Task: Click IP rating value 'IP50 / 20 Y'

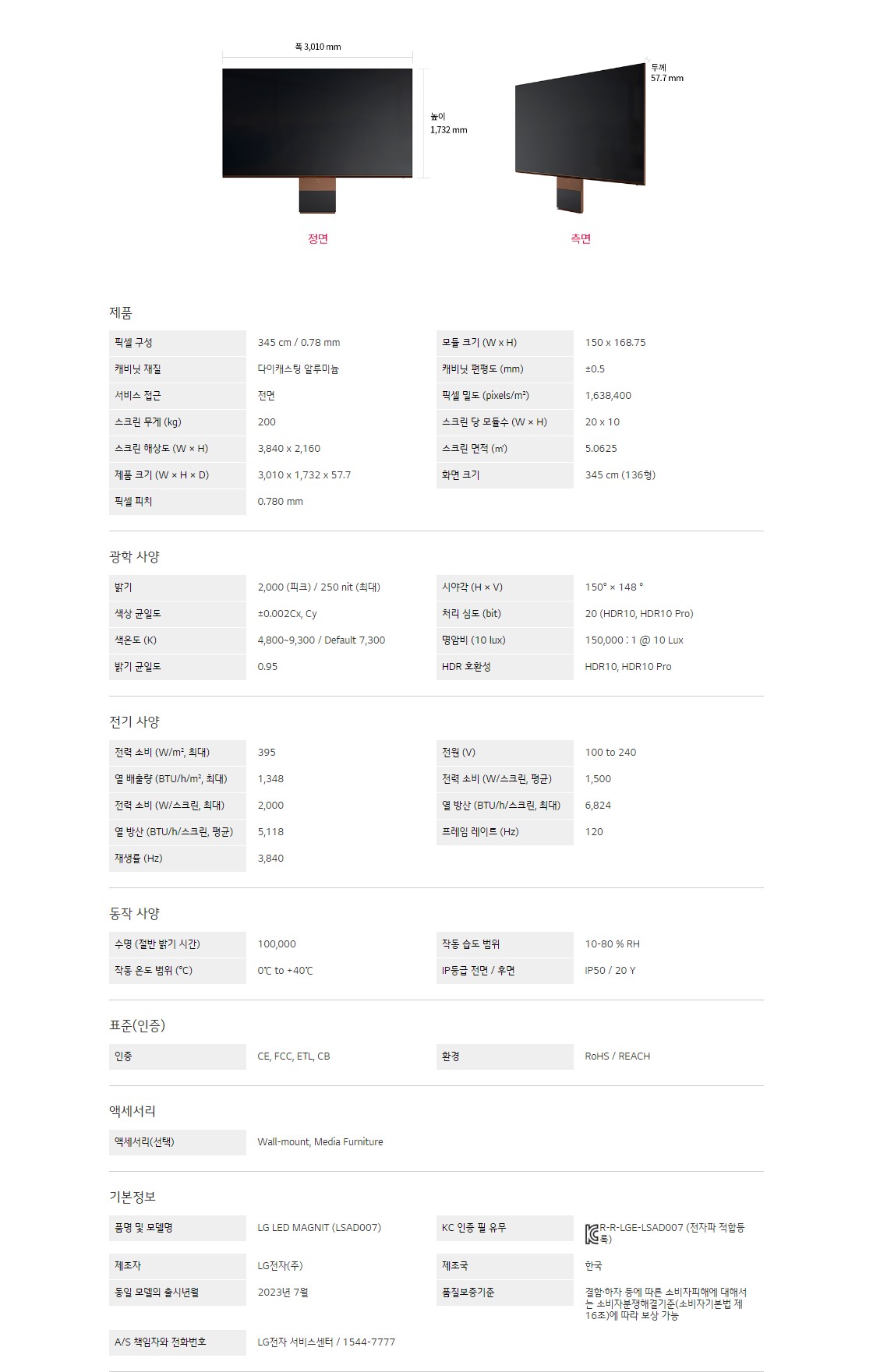Action: (x=610, y=971)
